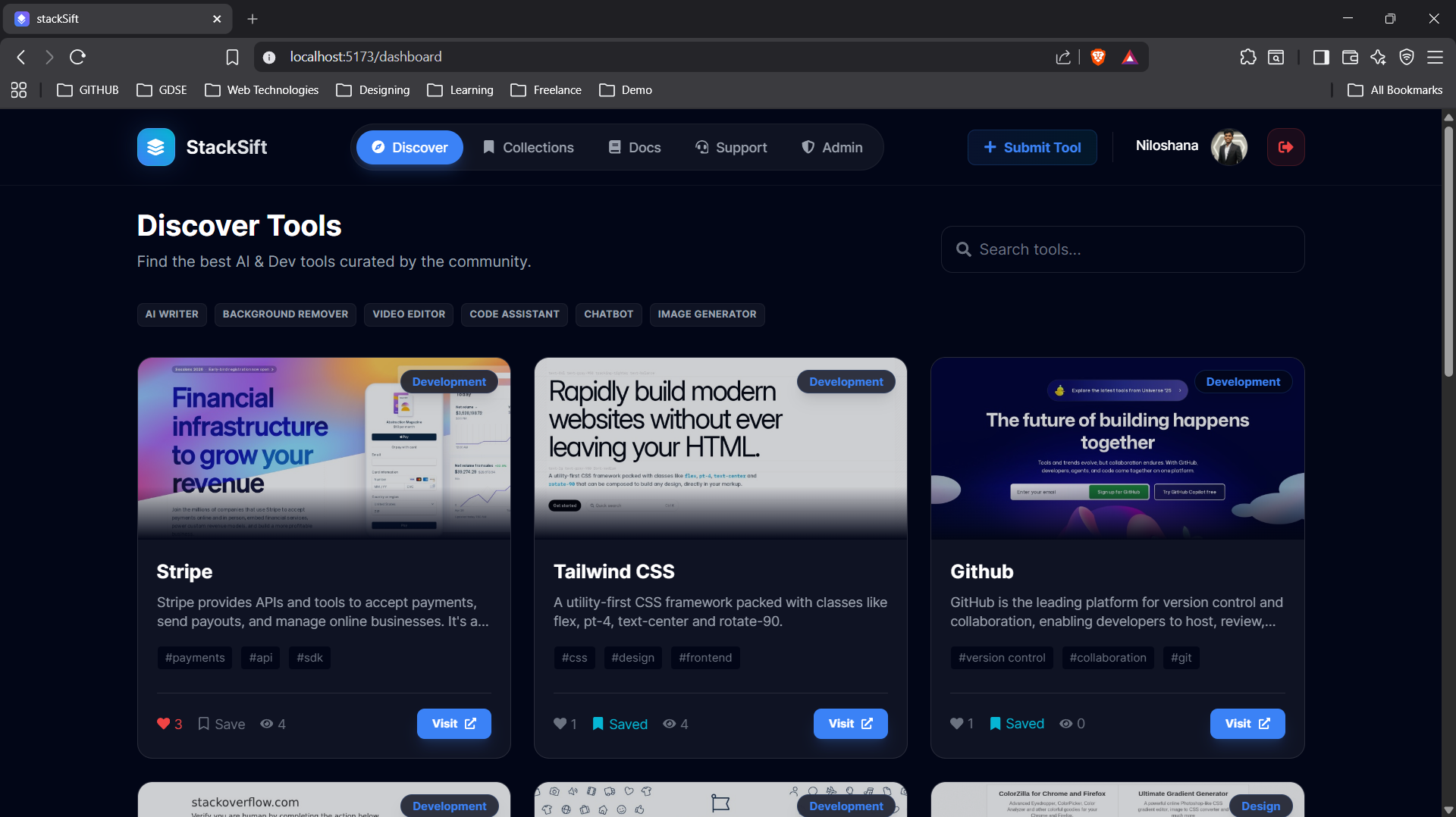Open Brave VPN shield icon

tap(1407, 57)
